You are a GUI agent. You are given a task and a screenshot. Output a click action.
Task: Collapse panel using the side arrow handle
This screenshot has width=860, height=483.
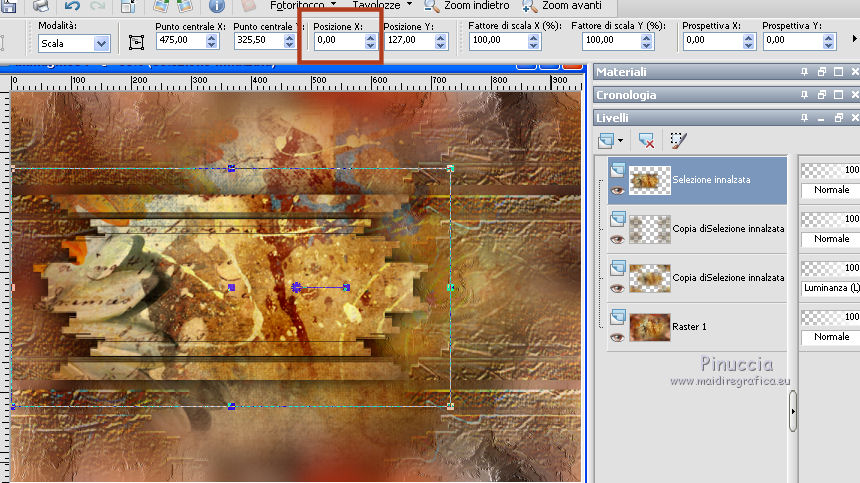(793, 411)
